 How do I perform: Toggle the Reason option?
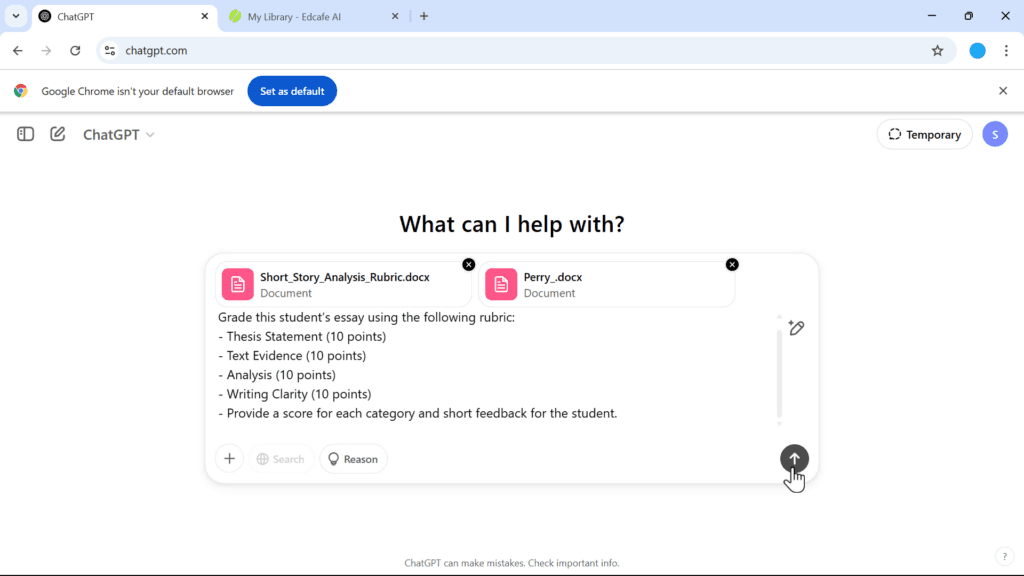pyautogui.click(x=353, y=459)
